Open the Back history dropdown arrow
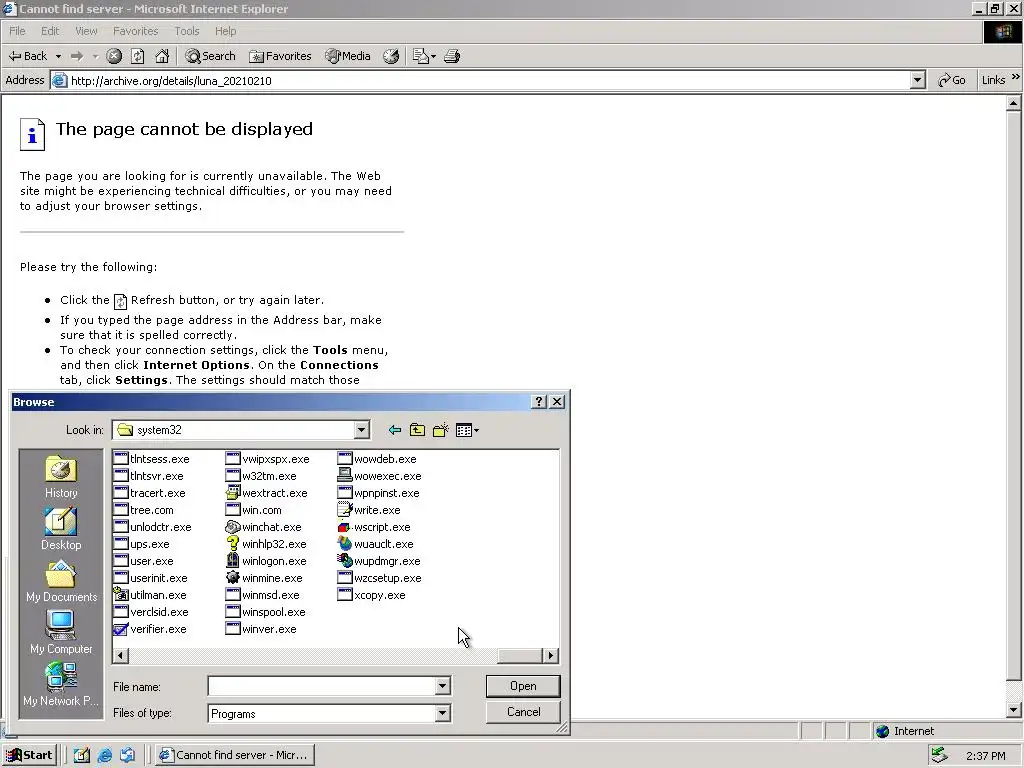Image resolution: width=1024 pixels, height=768 pixels. (x=58, y=56)
